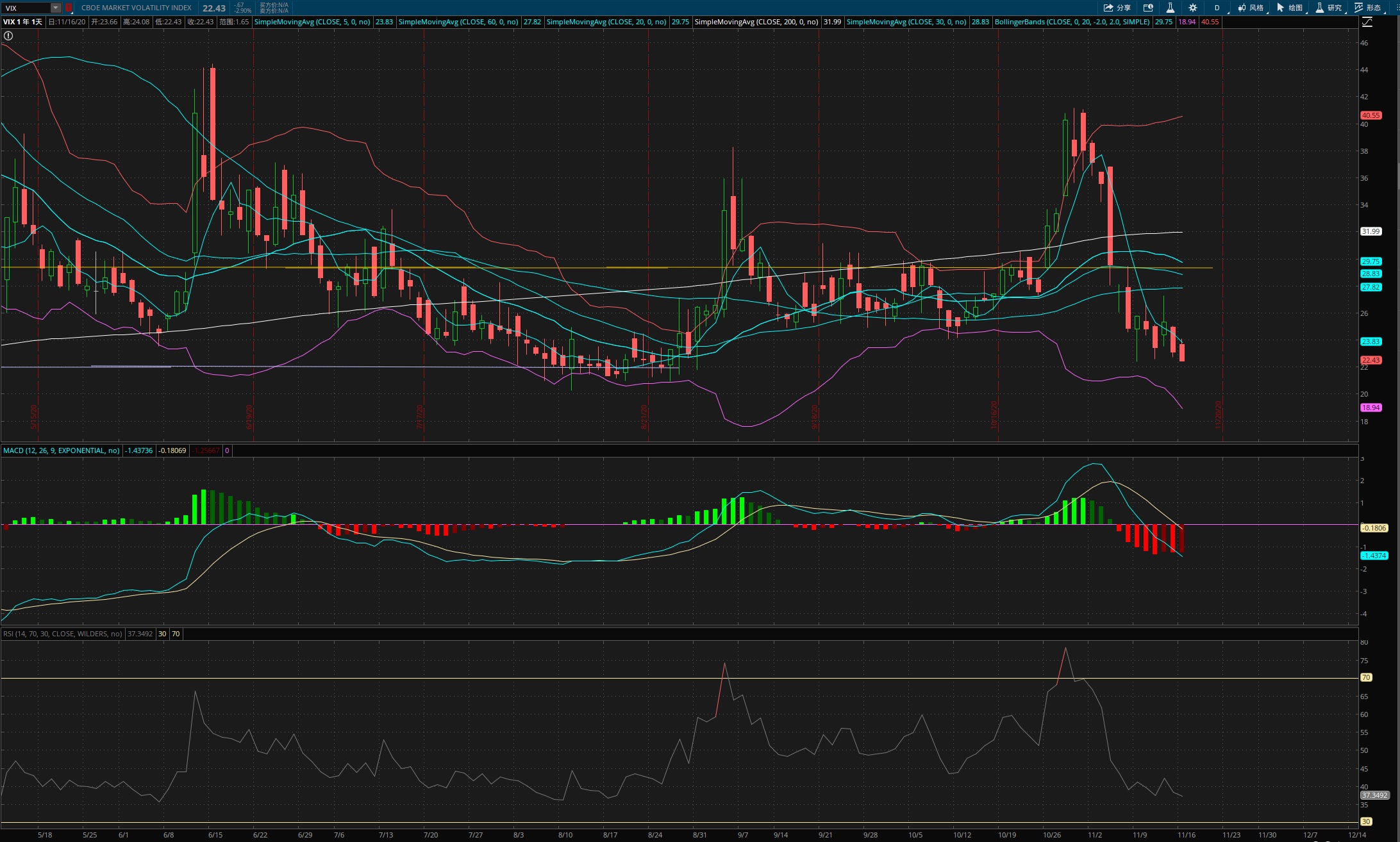Click the 6/15 date label on time axis
The image size is (1400, 842).
[215, 835]
